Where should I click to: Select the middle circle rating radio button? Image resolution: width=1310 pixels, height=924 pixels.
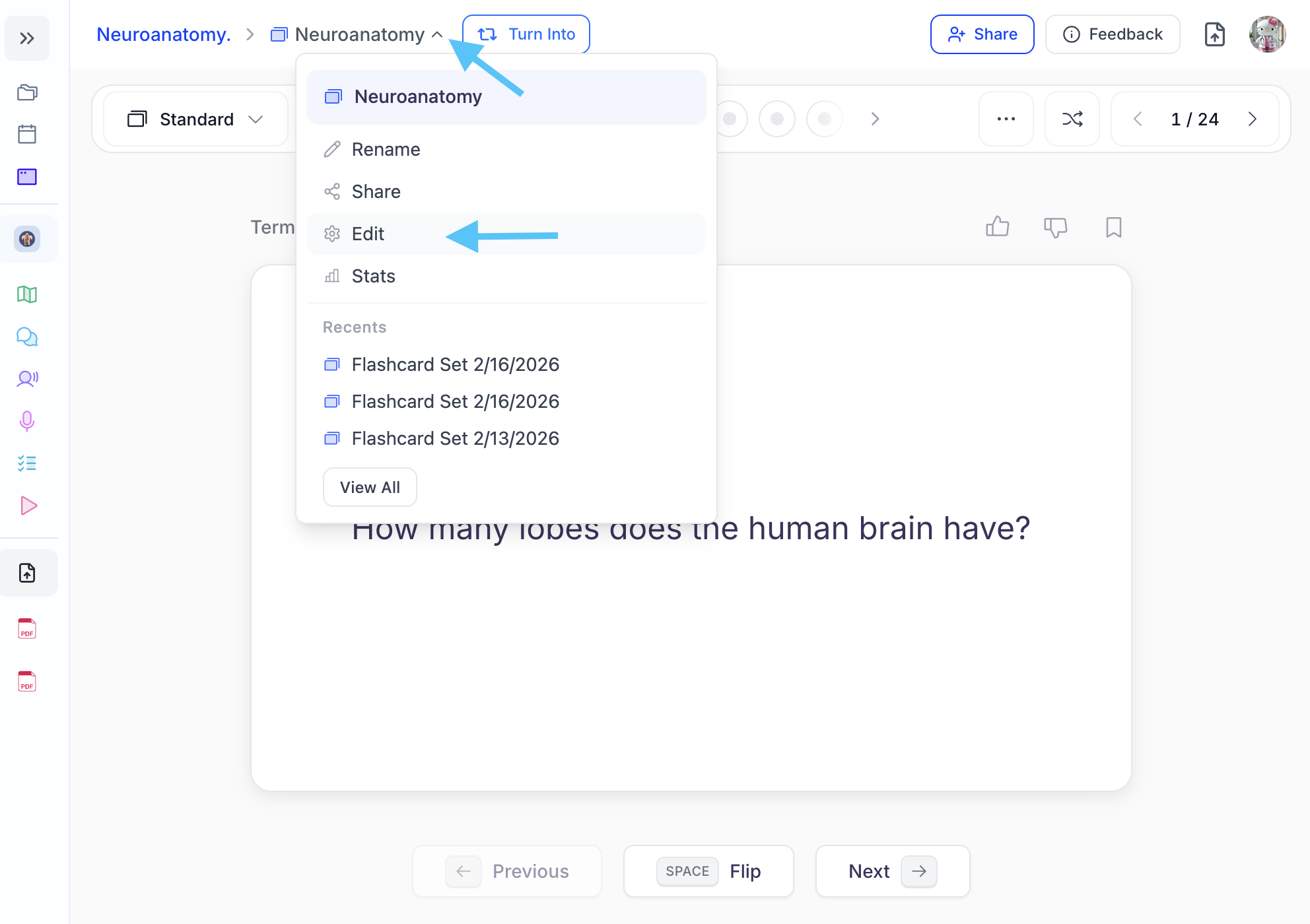point(777,119)
